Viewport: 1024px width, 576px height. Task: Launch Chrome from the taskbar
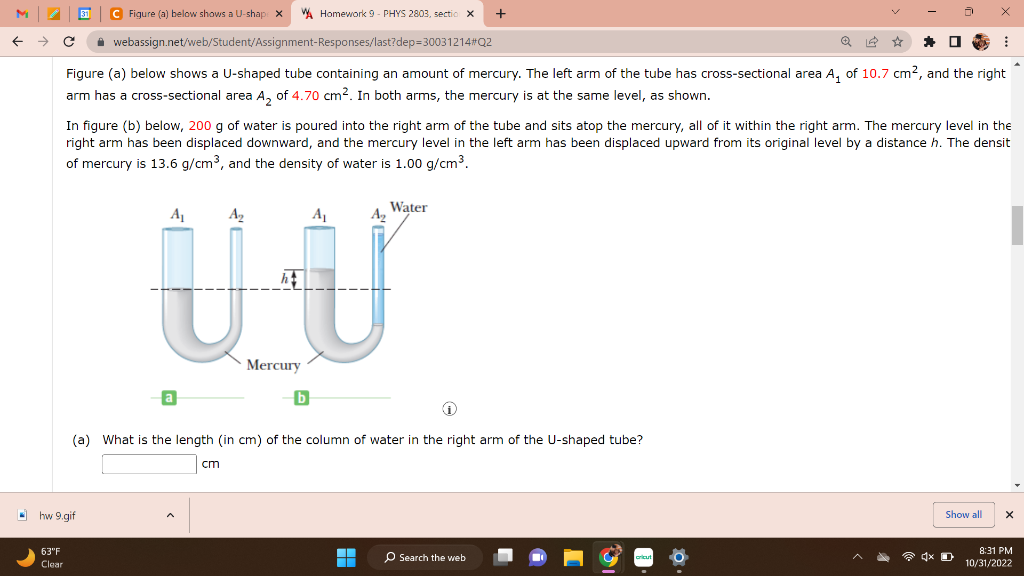(608, 557)
